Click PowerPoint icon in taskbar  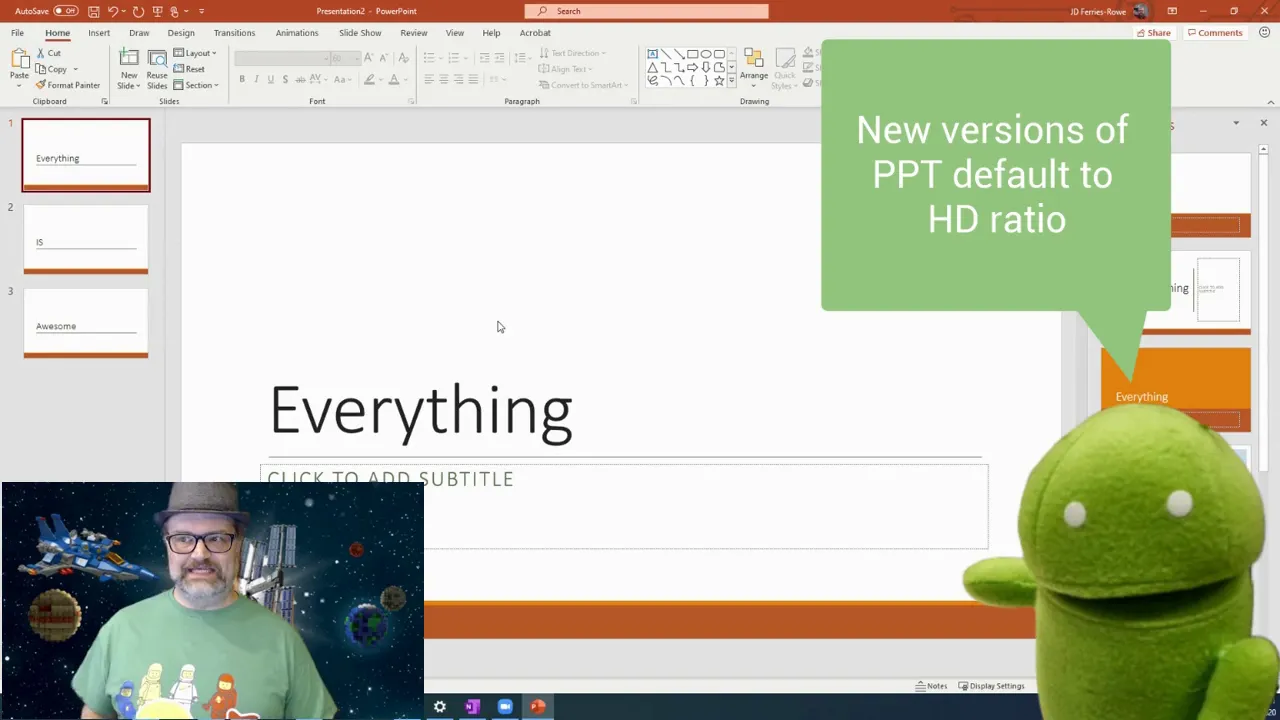click(x=538, y=707)
